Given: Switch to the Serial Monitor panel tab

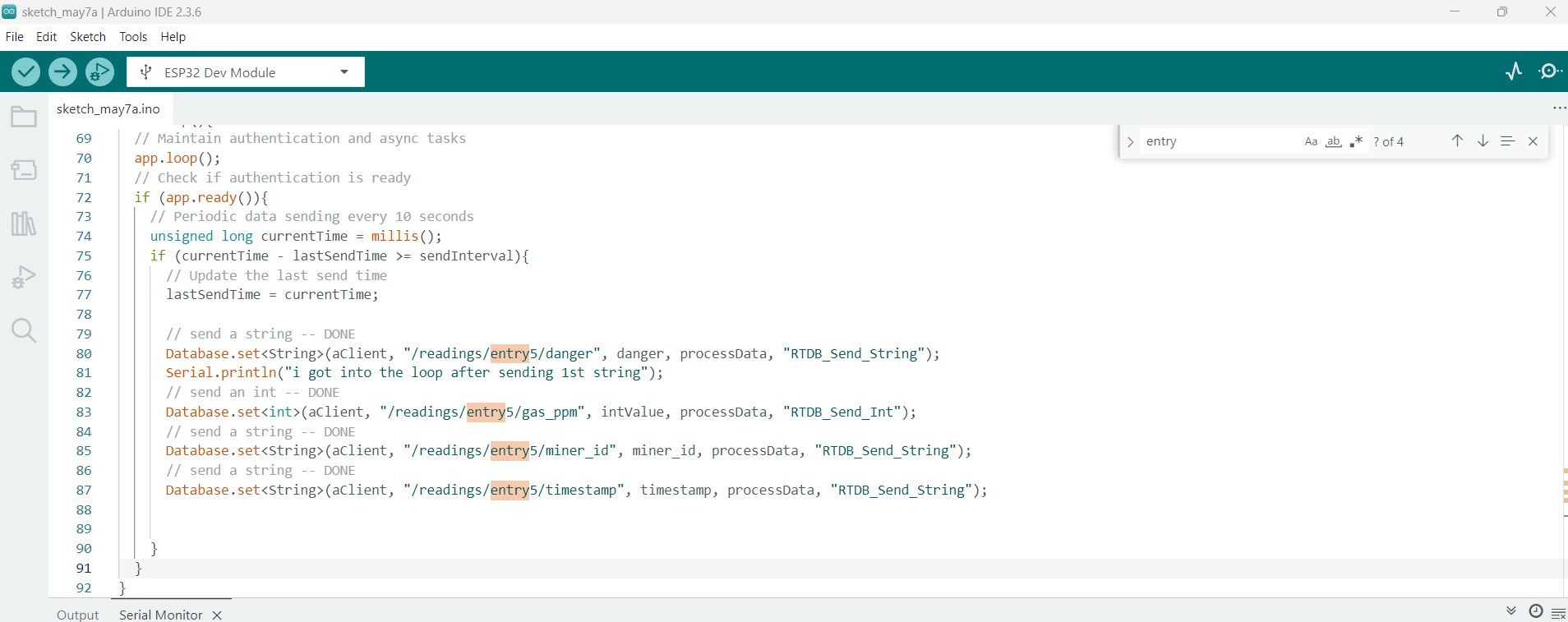Looking at the screenshot, I should pyautogui.click(x=161, y=615).
